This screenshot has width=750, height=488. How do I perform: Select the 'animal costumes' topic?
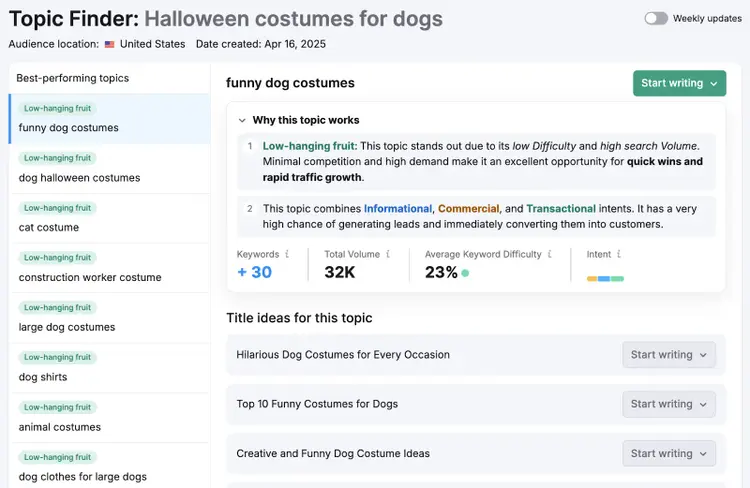(x=110, y=418)
